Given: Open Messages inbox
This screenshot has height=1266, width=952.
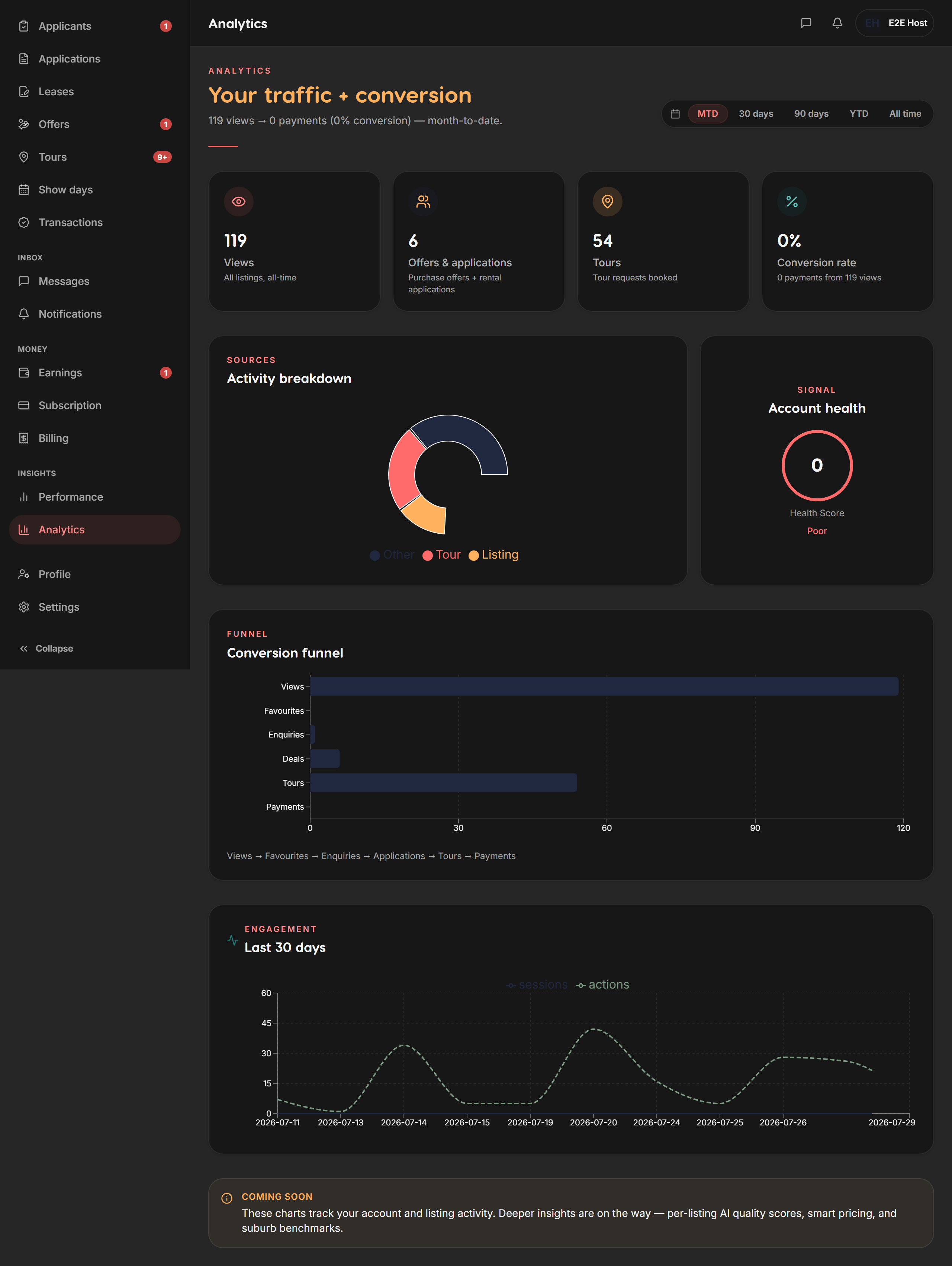Looking at the screenshot, I should pos(94,281).
